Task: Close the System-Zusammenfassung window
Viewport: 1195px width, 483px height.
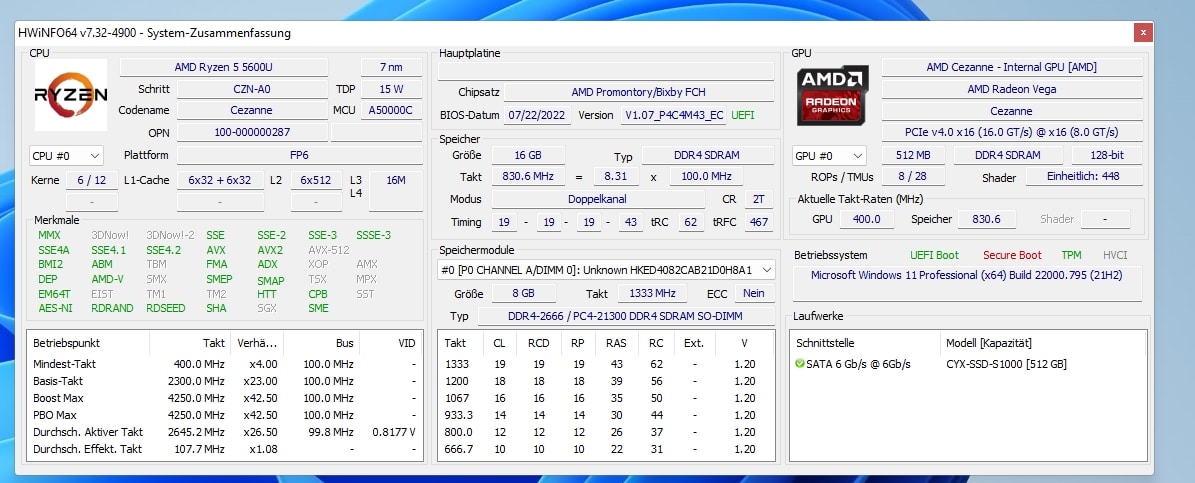Action: click(x=1142, y=33)
